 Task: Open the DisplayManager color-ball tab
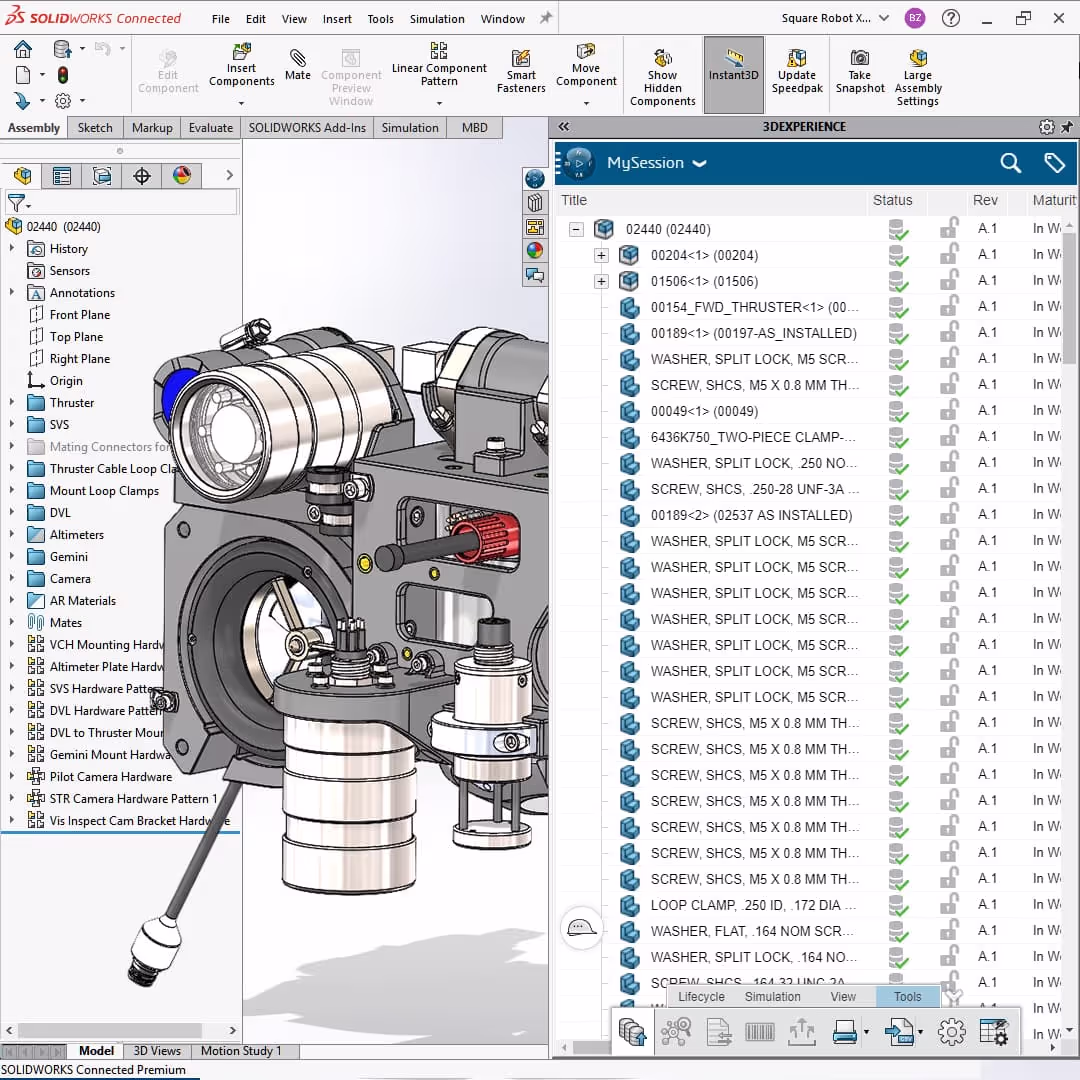[x=182, y=176]
